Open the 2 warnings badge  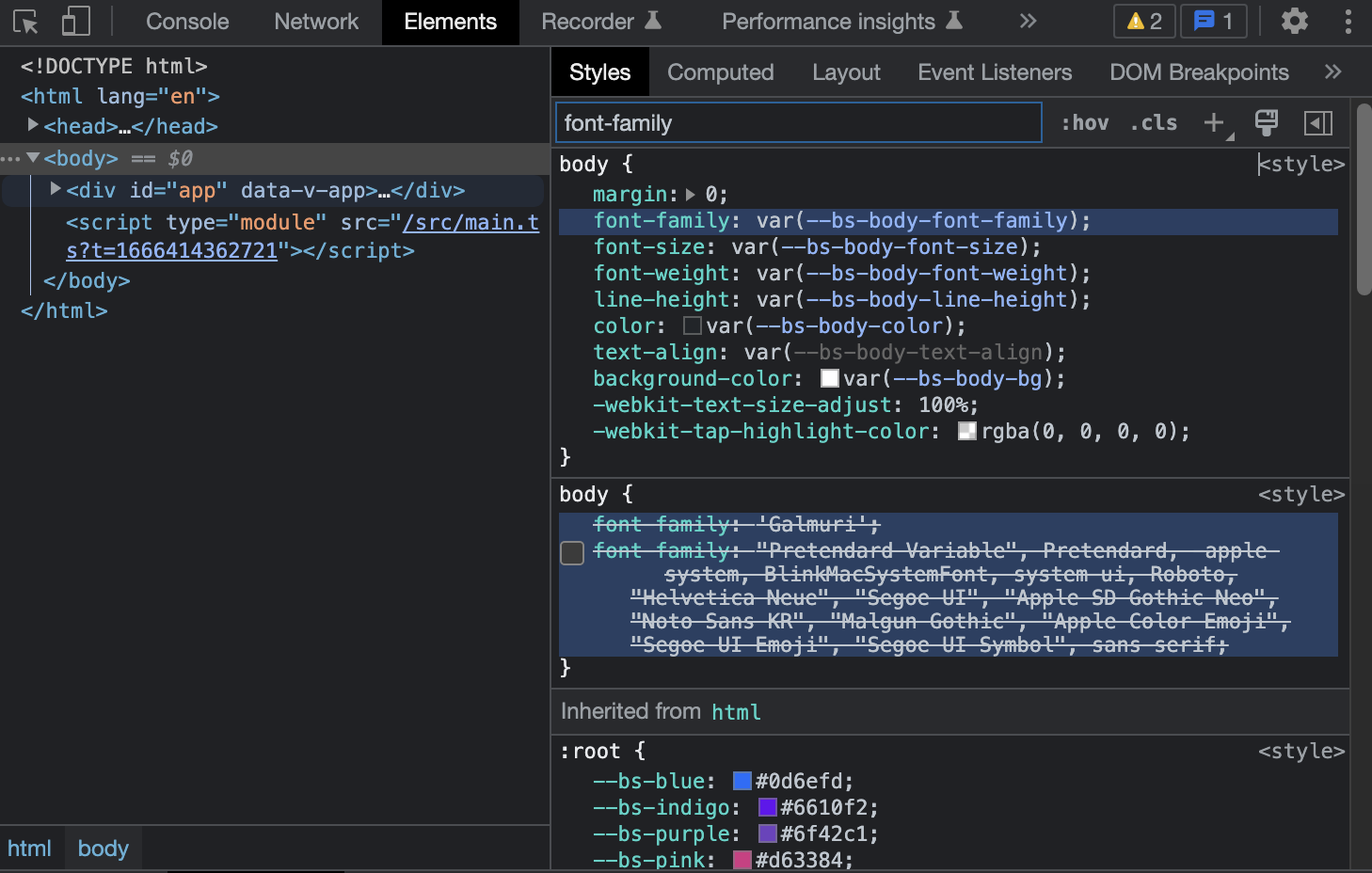(x=1144, y=21)
